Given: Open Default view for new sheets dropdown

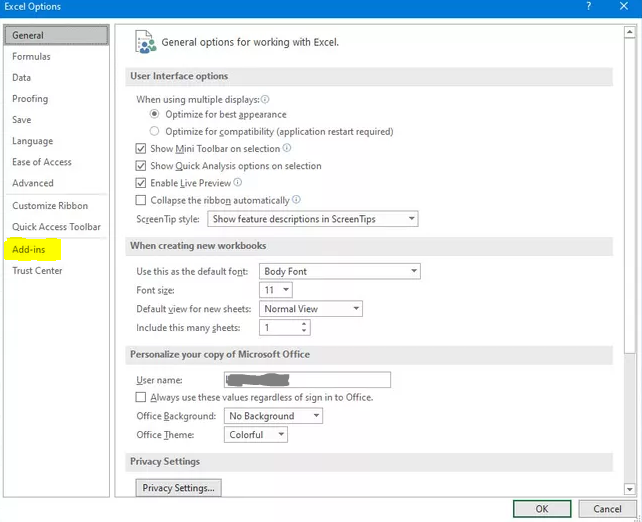Looking at the screenshot, I should (x=311, y=309).
